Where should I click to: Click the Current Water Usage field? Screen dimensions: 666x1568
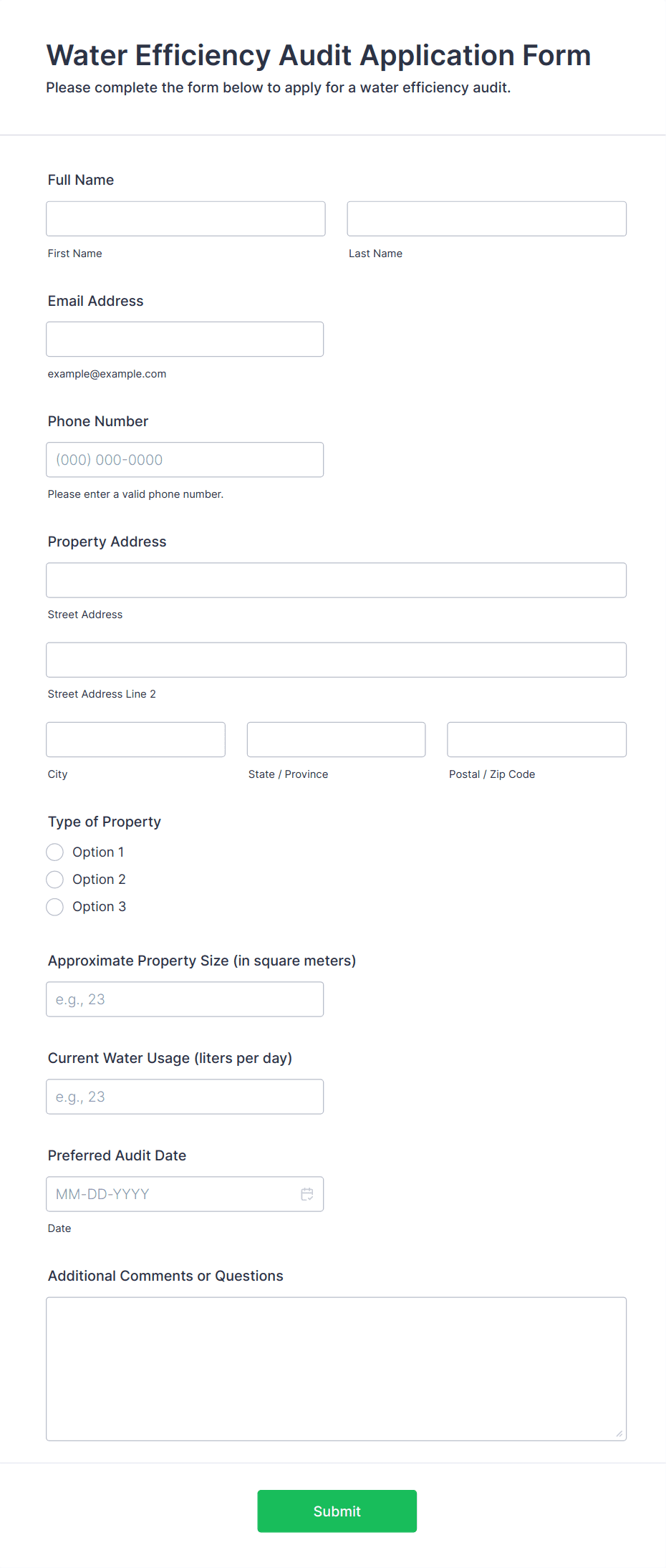click(185, 1096)
